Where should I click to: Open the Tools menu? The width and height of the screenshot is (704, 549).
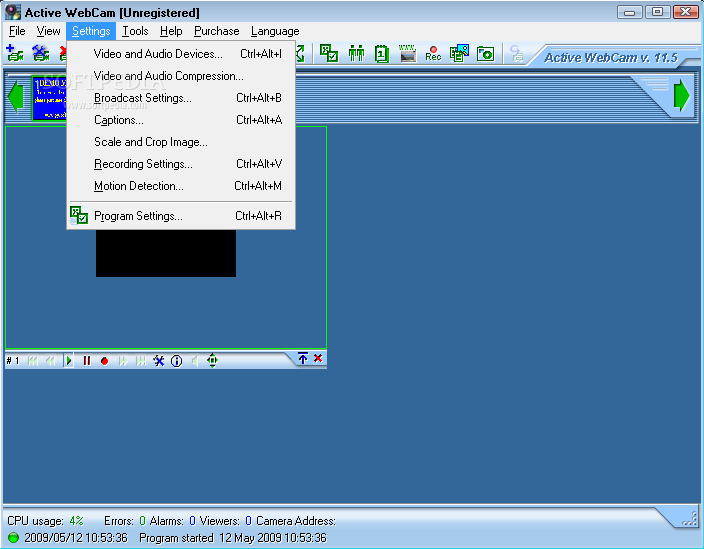click(135, 31)
